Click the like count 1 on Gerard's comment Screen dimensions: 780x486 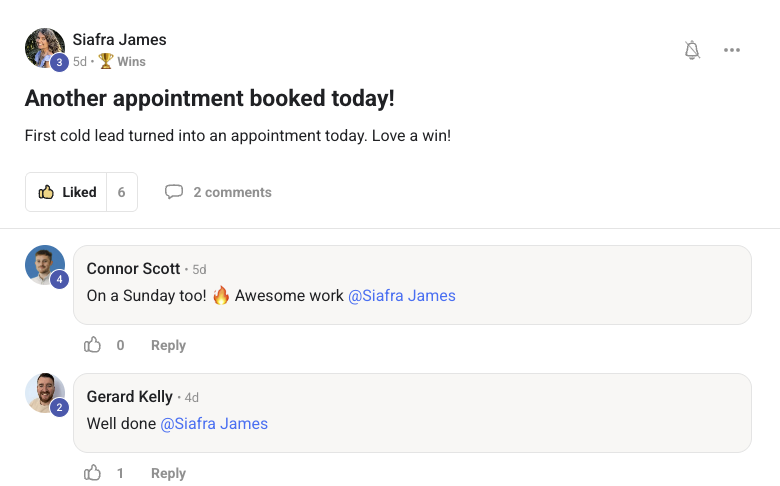[120, 473]
